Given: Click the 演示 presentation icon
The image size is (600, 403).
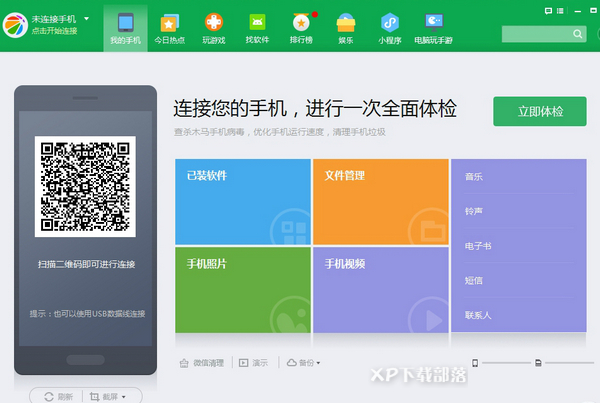Looking at the screenshot, I should coord(243,362).
